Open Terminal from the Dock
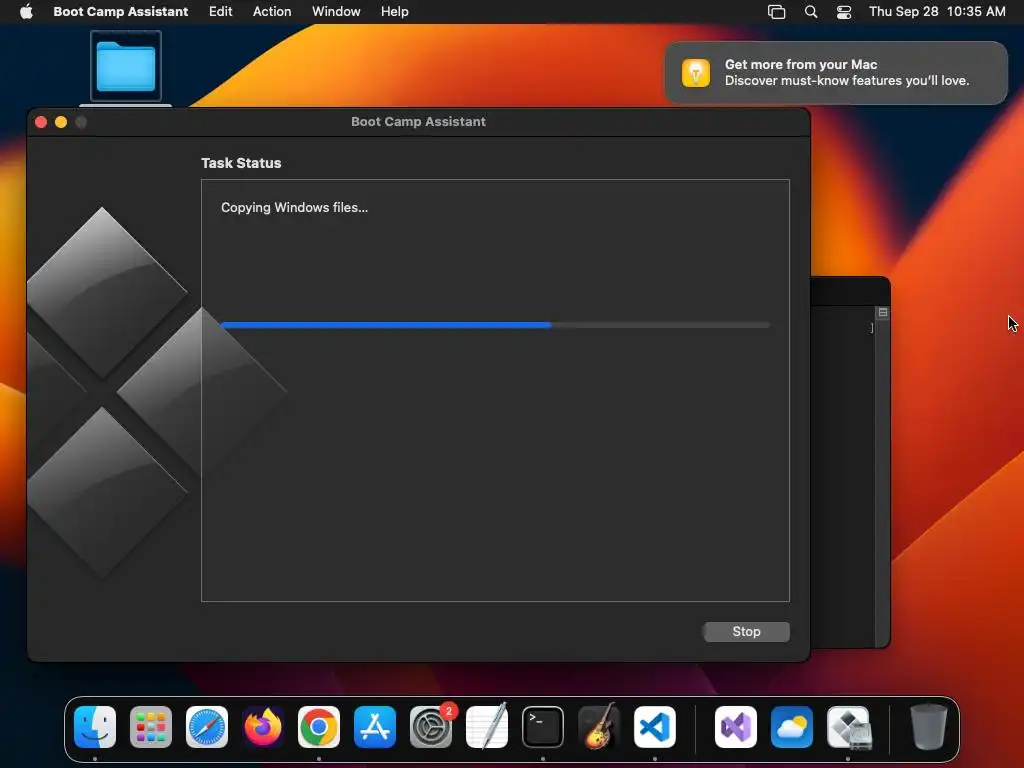Viewport: 1024px width, 768px height. (x=543, y=727)
